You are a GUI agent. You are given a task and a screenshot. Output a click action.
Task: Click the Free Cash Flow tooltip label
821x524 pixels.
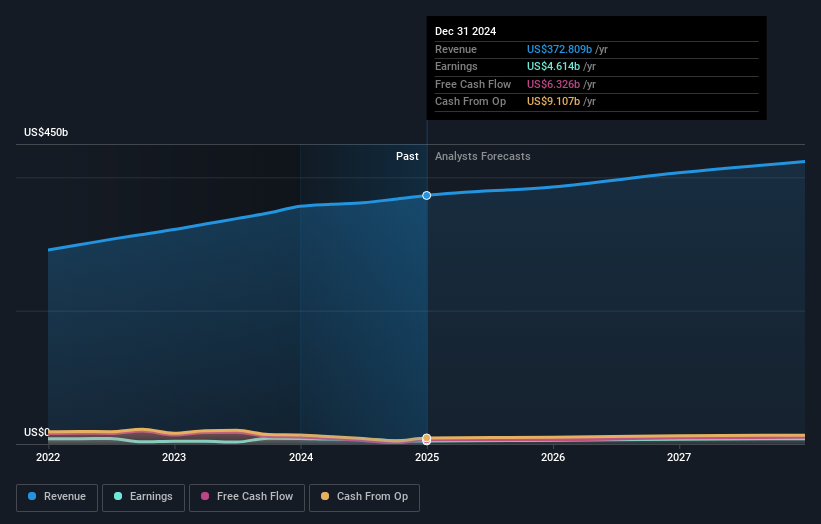click(473, 84)
